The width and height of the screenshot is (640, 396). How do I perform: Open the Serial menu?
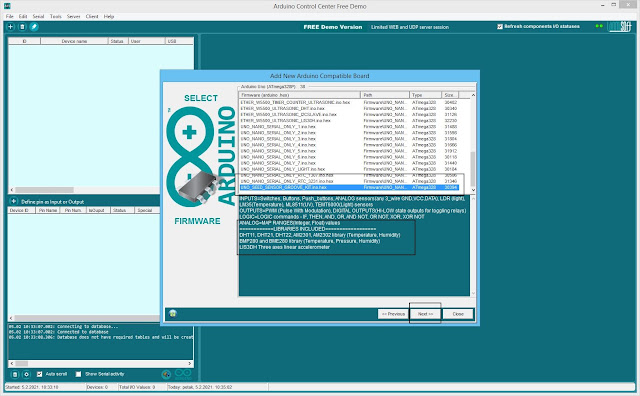click(38, 16)
